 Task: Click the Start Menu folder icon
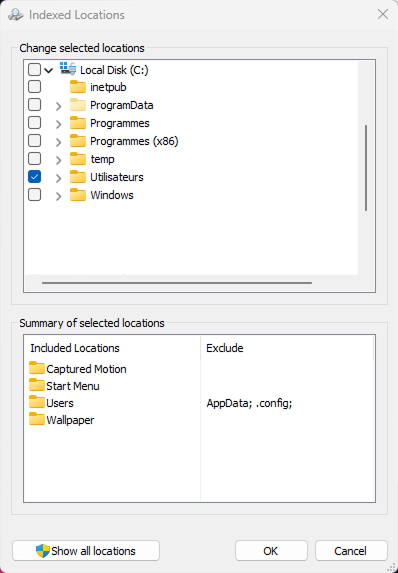(37, 385)
